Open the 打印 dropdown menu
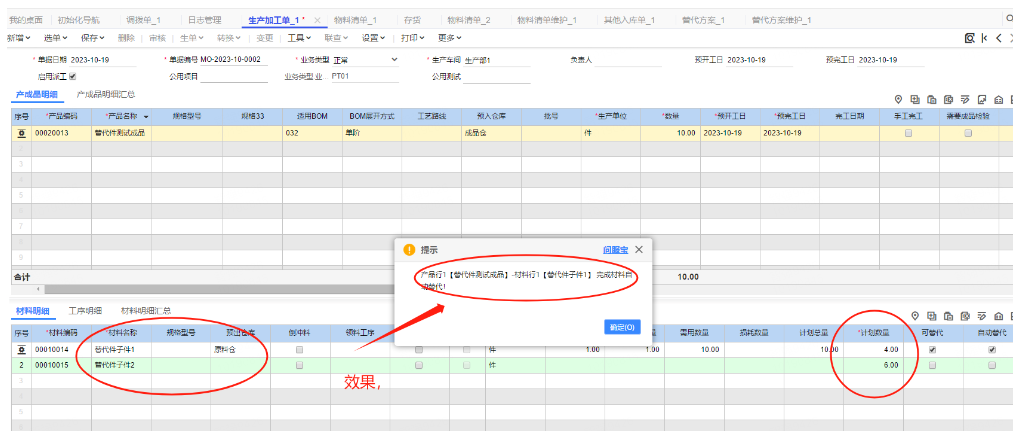Viewport: 1018px width, 432px height. click(x=413, y=38)
